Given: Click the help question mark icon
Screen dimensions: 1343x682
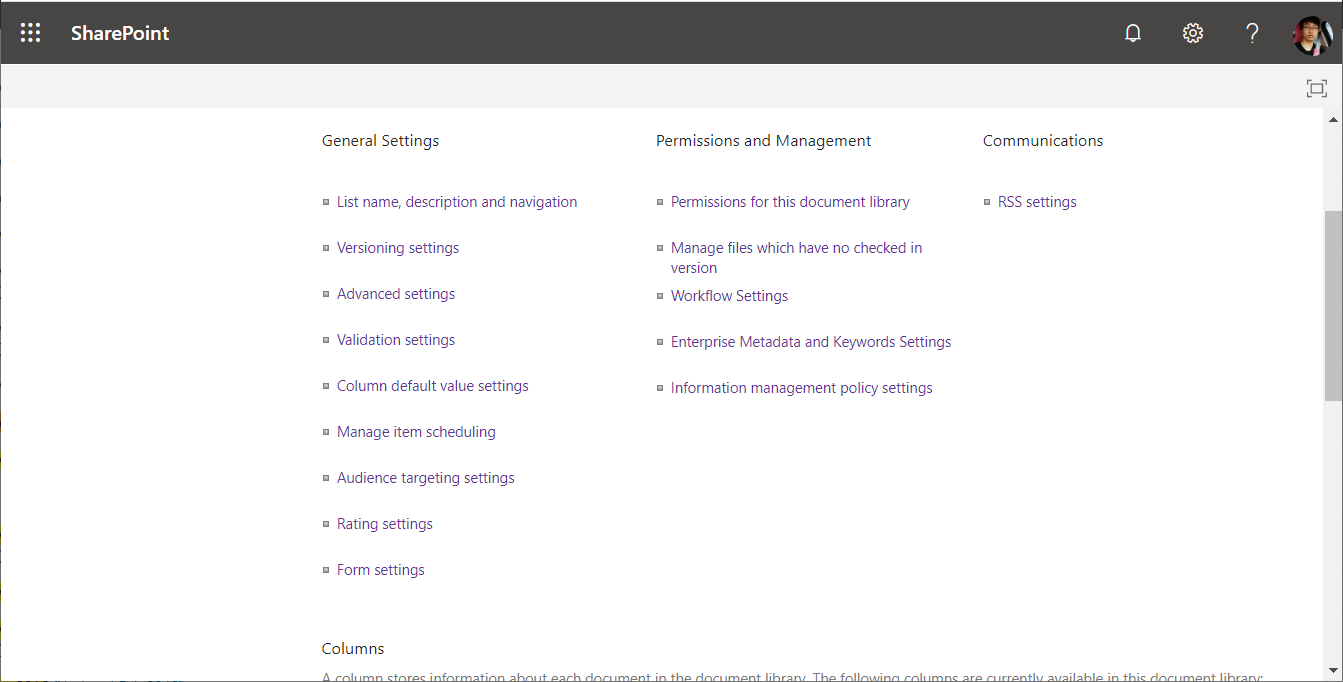Looking at the screenshot, I should (x=1252, y=33).
